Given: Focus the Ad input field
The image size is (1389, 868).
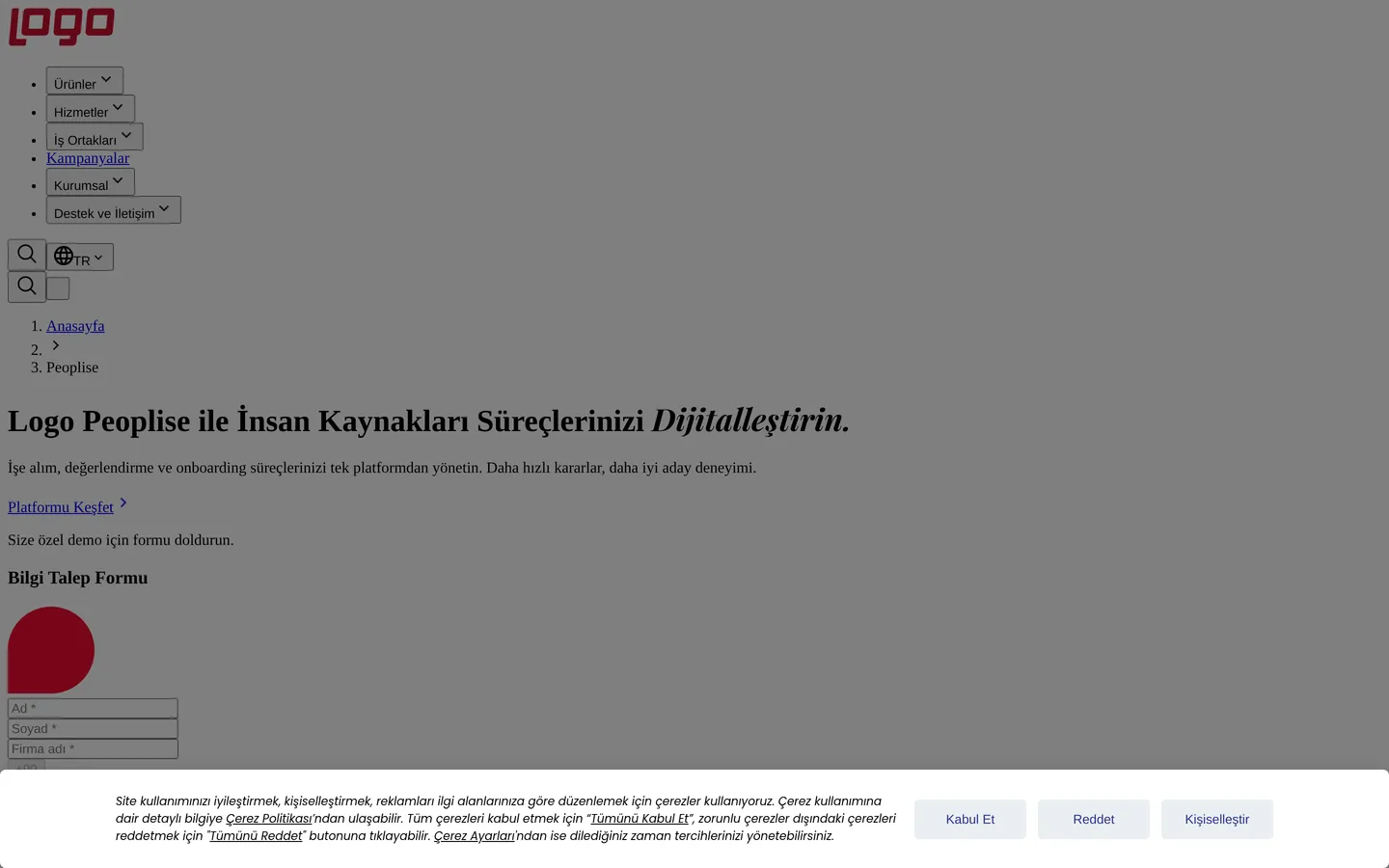Looking at the screenshot, I should (x=93, y=708).
